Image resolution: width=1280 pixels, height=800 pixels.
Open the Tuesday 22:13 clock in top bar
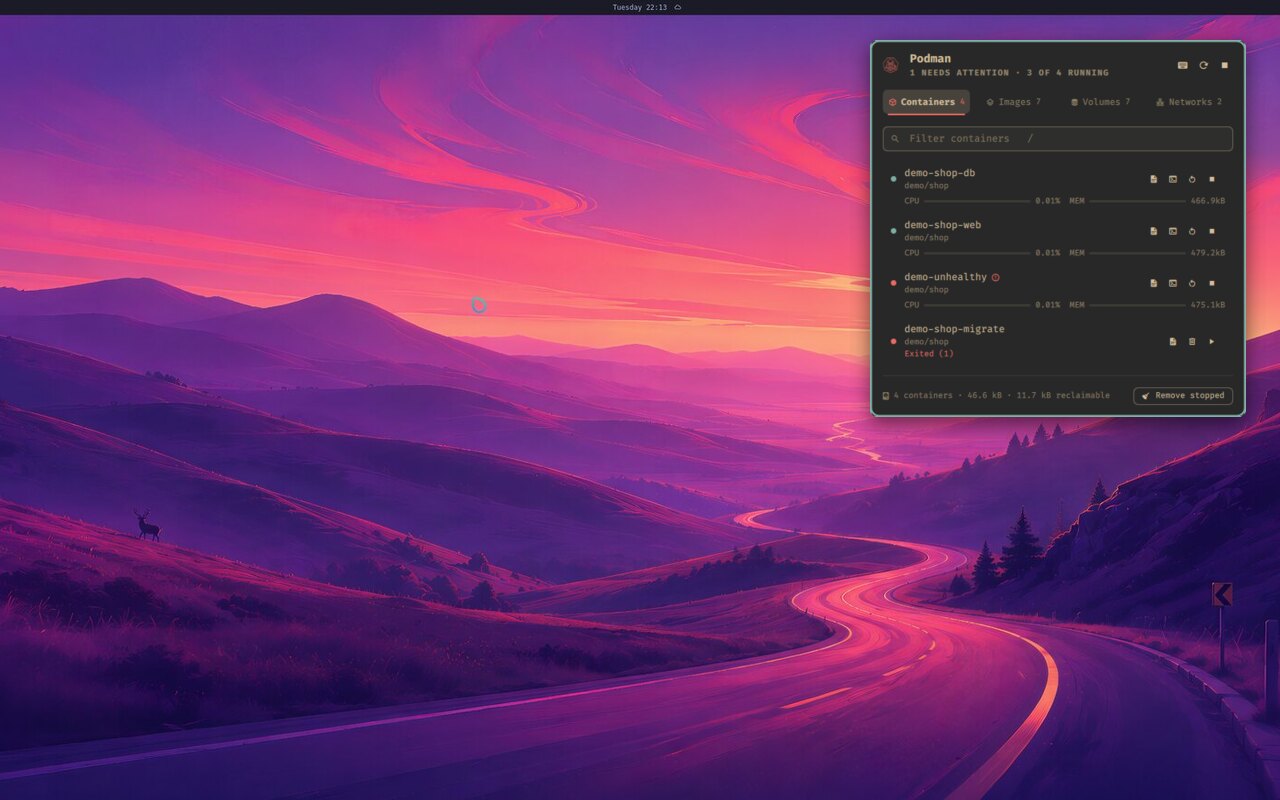[640, 7]
